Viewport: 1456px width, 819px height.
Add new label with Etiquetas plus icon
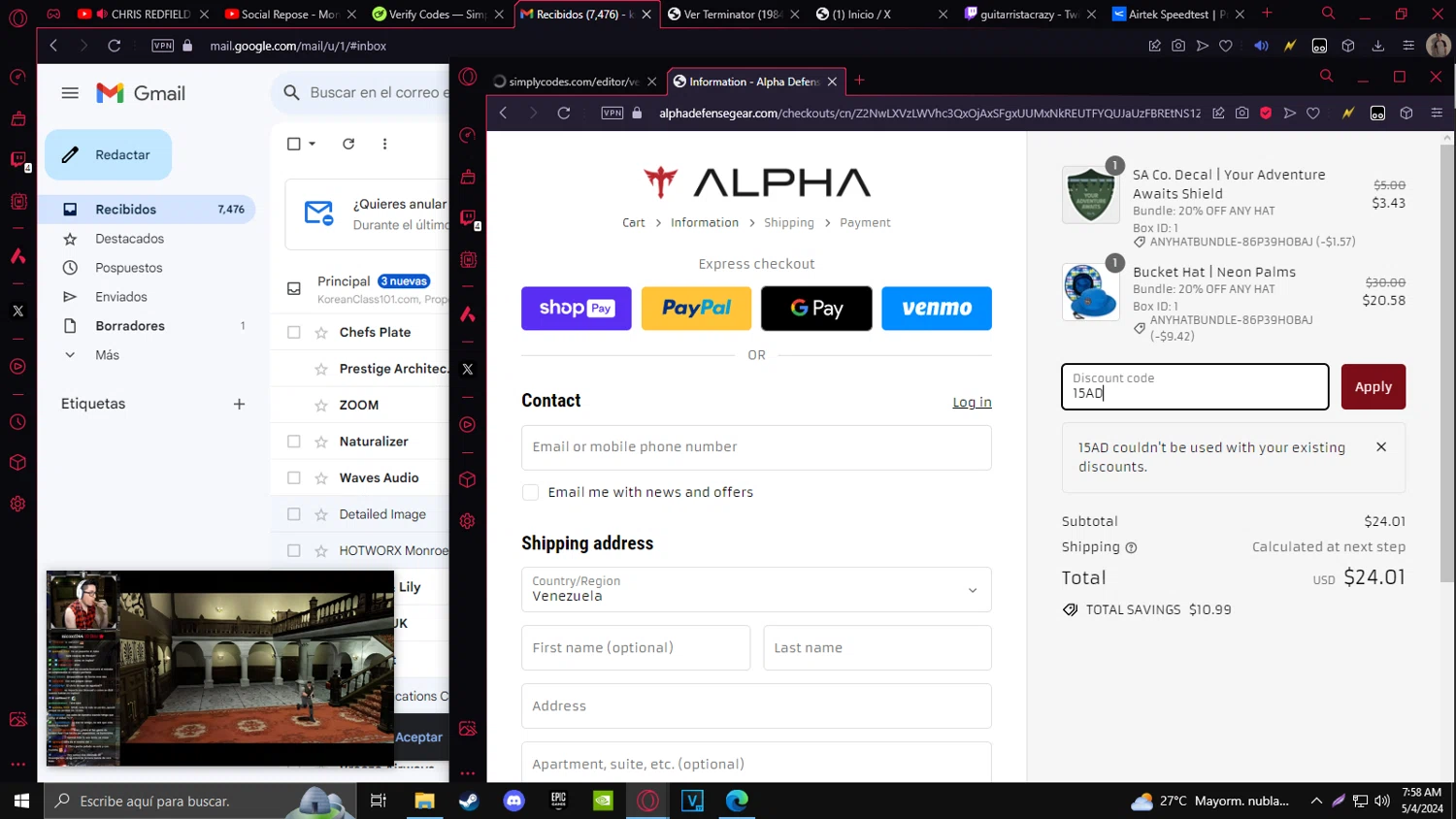[239, 404]
